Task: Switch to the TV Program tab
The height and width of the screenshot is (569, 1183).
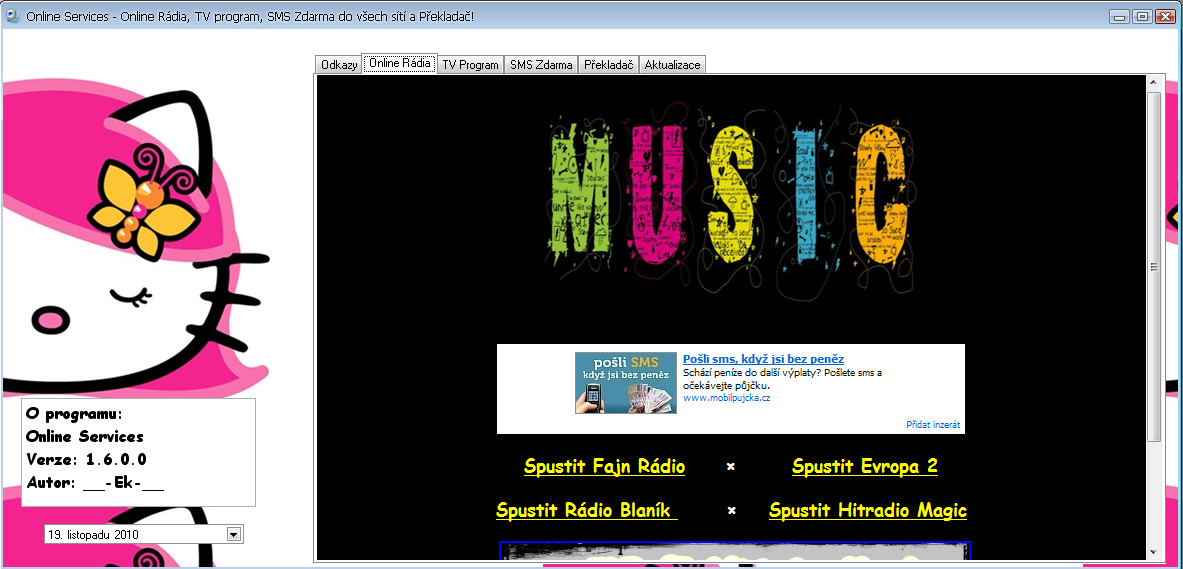Action: click(470, 65)
